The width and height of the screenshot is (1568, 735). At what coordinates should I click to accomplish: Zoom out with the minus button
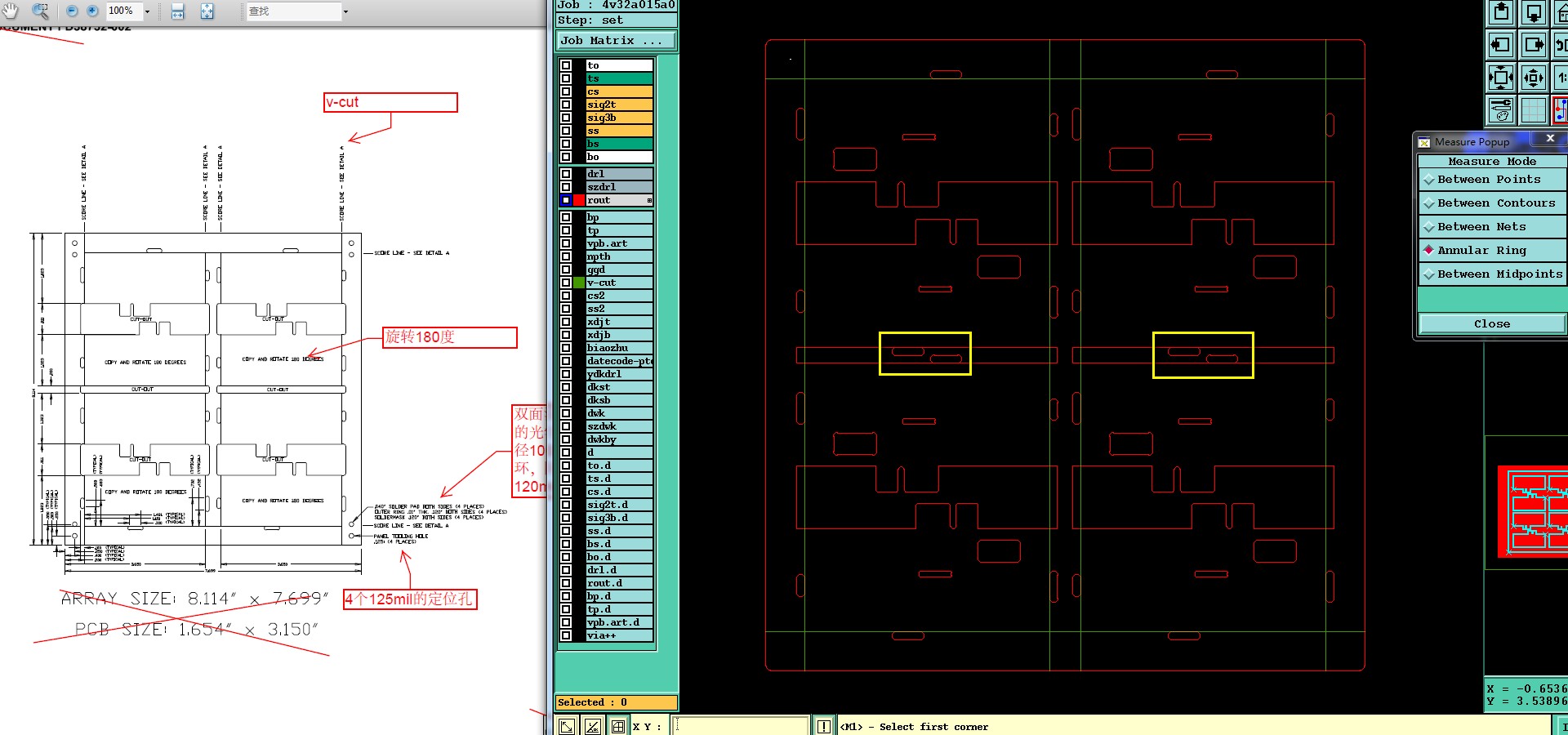(72, 11)
